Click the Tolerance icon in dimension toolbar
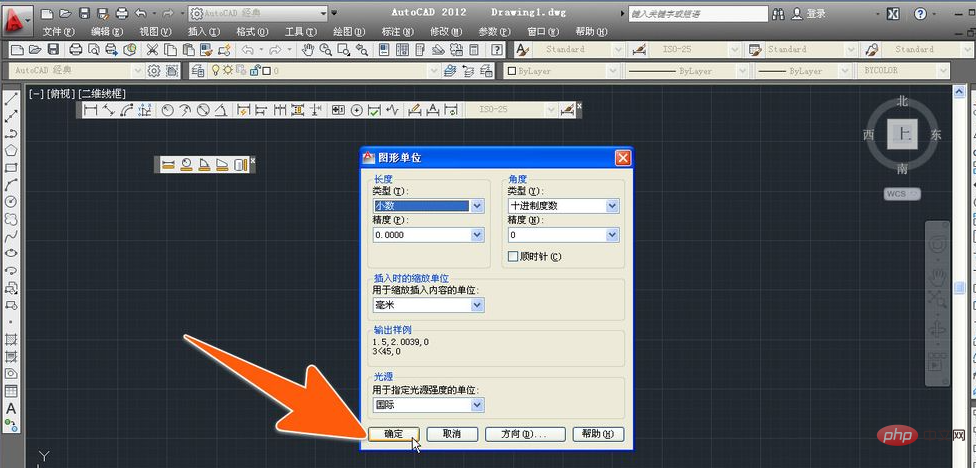The width and height of the screenshot is (976, 468). (339, 110)
